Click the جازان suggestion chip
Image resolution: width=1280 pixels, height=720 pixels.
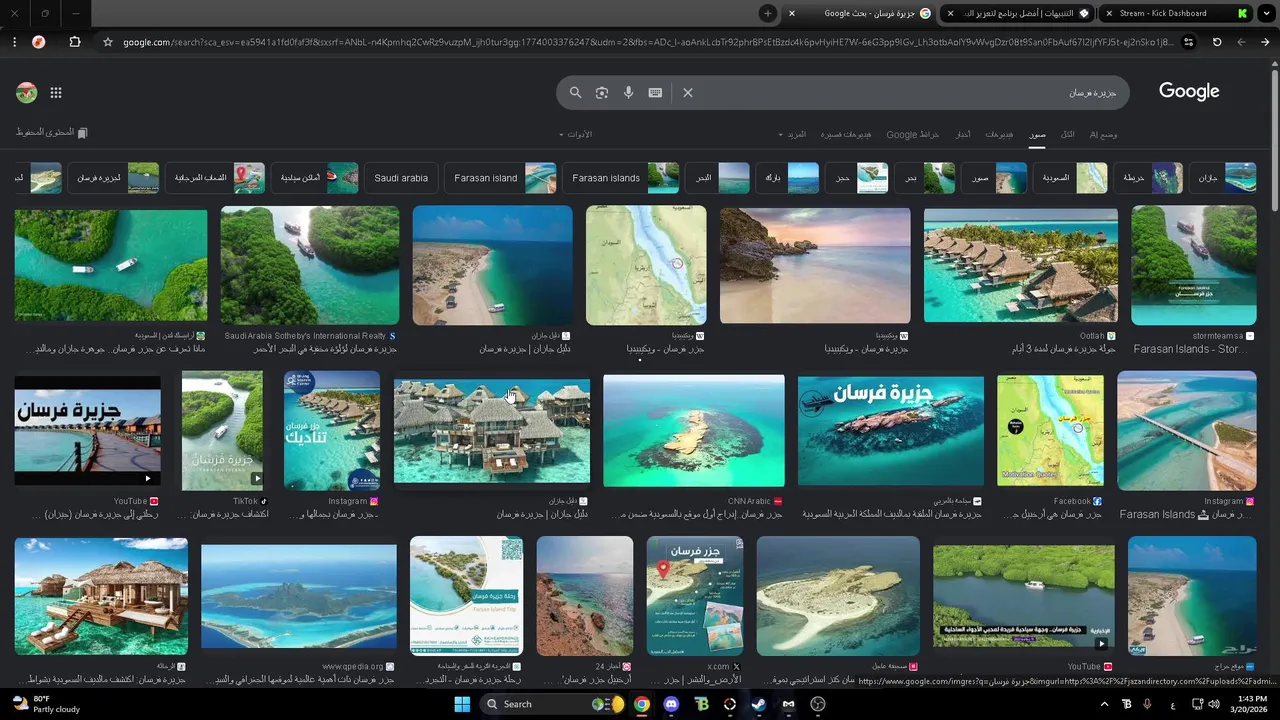(1224, 178)
